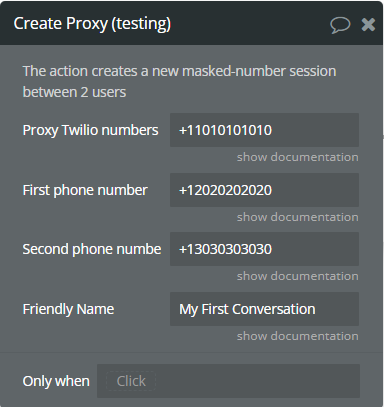Show documentation for First phone number
The image size is (384, 407).
point(298,217)
